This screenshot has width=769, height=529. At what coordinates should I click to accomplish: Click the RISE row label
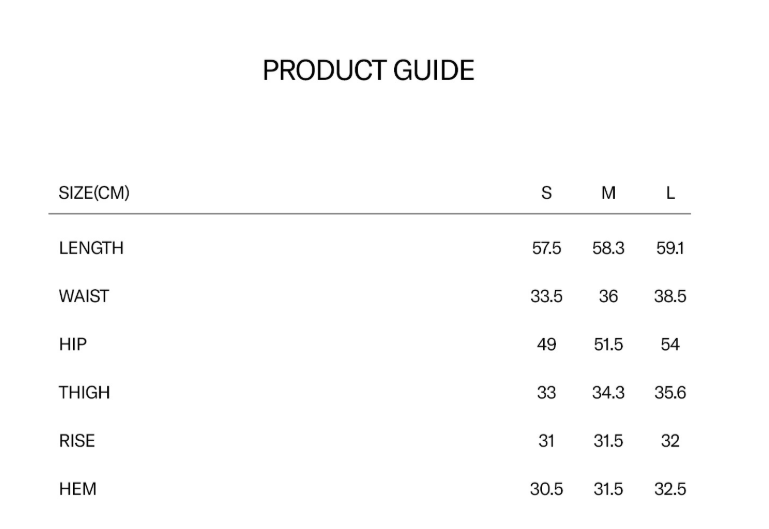pyautogui.click(x=77, y=441)
